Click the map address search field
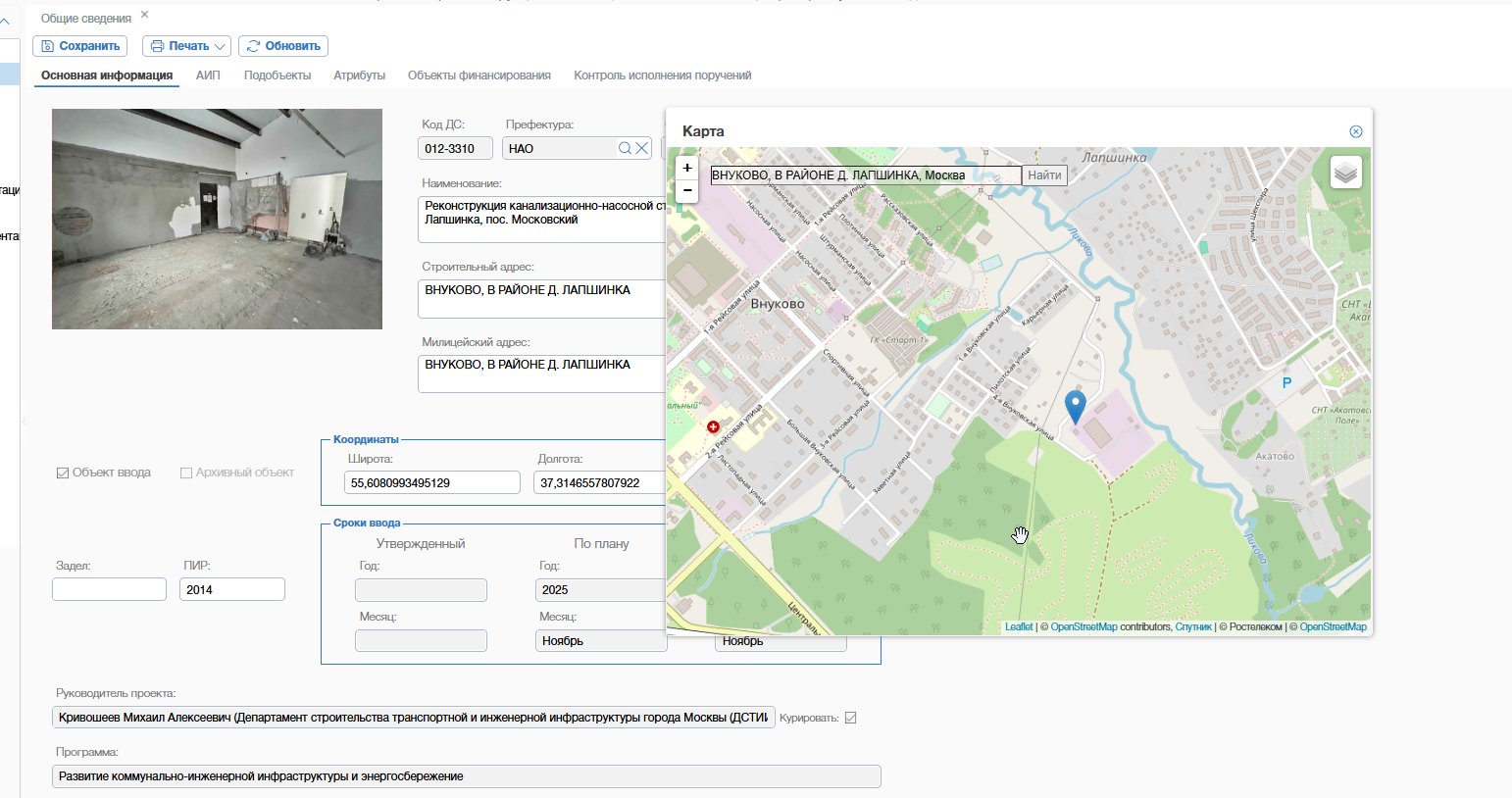Viewport: 1512px width, 798px height. pyautogui.click(x=866, y=175)
